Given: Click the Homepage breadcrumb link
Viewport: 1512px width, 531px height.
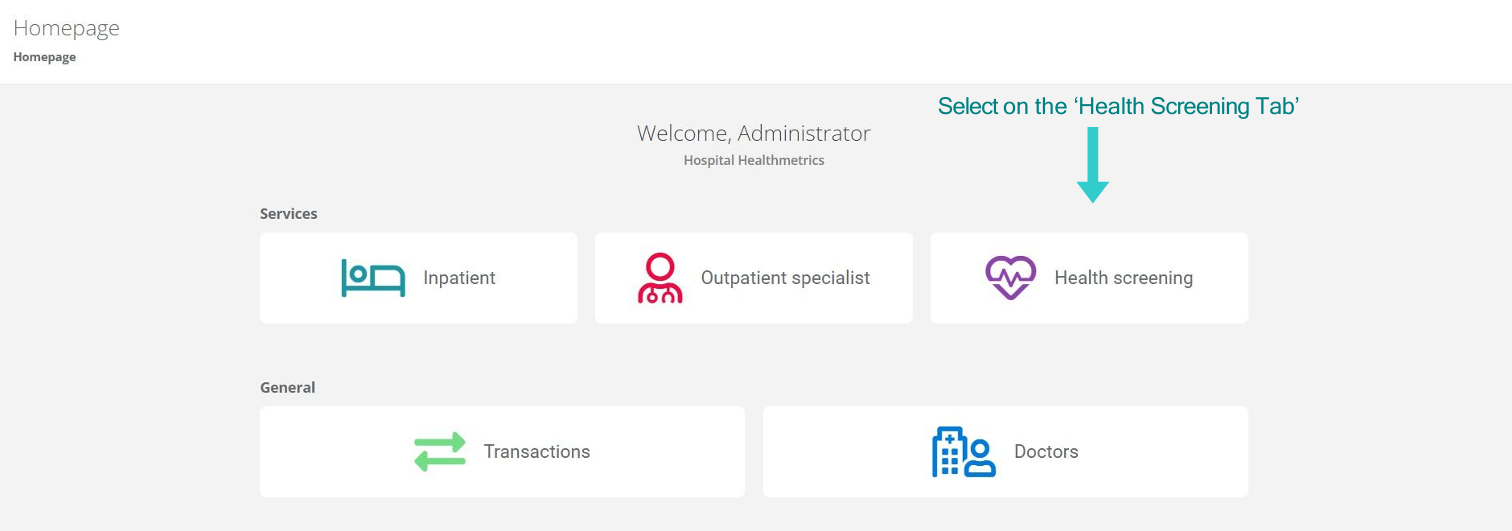Looking at the screenshot, I should click(x=44, y=57).
